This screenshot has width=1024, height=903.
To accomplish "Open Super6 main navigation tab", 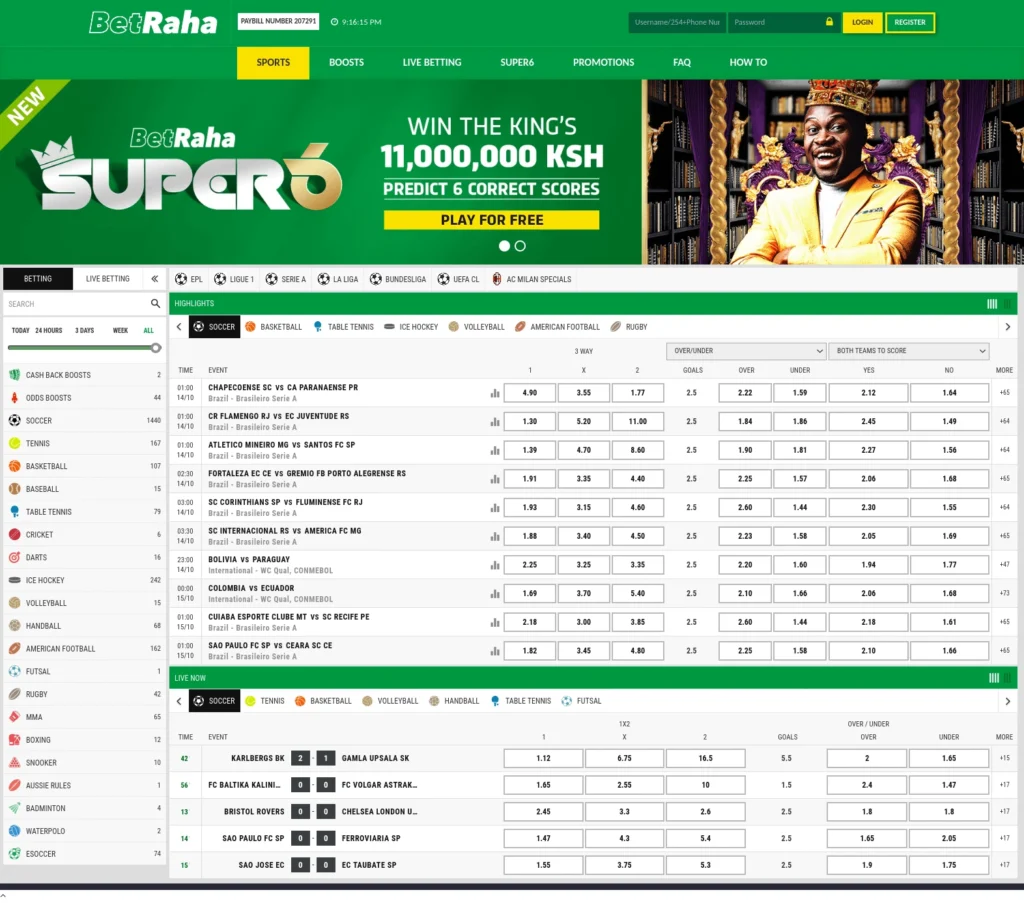I will tap(517, 63).
